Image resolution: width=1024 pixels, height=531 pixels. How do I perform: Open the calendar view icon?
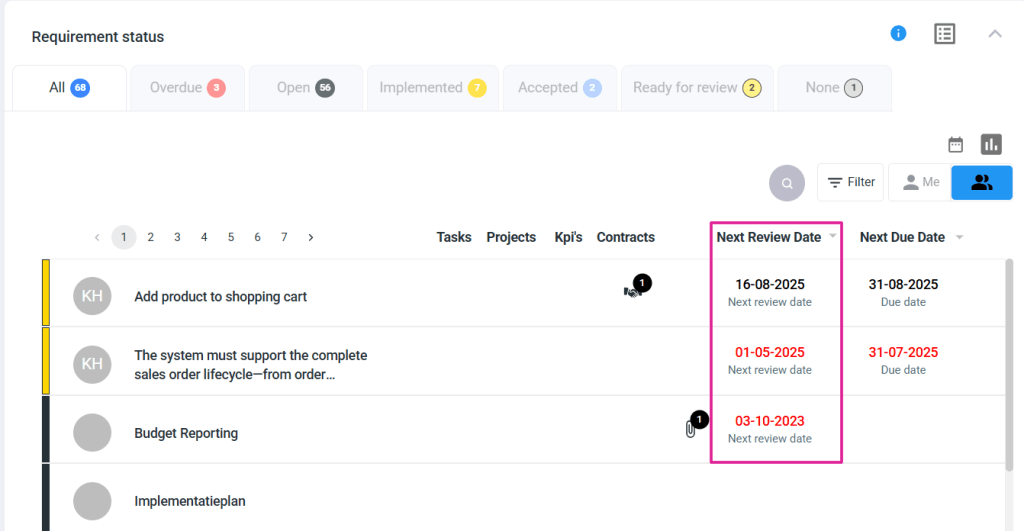[x=955, y=145]
